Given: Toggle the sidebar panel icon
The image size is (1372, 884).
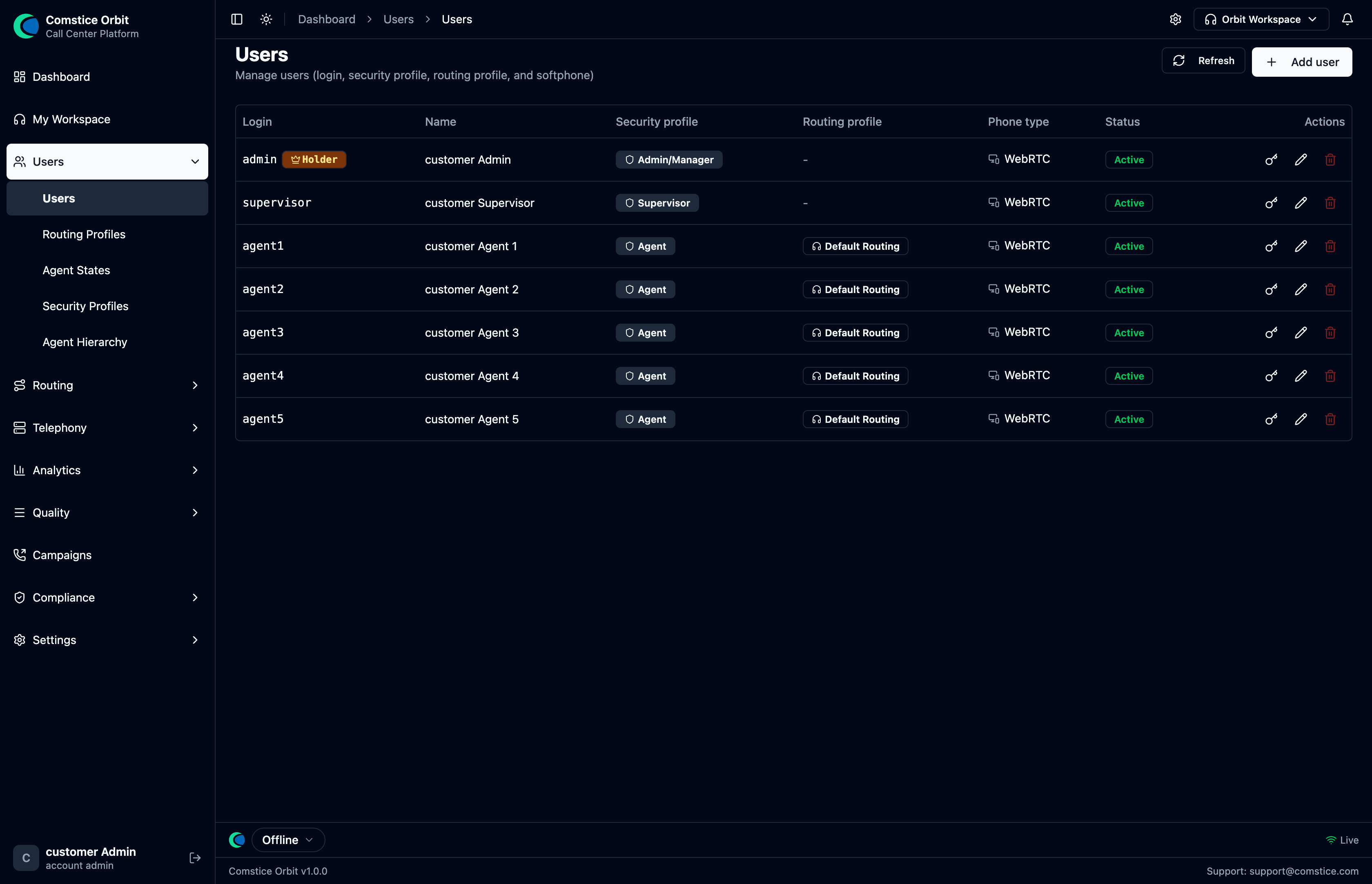Looking at the screenshot, I should tap(236, 19).
